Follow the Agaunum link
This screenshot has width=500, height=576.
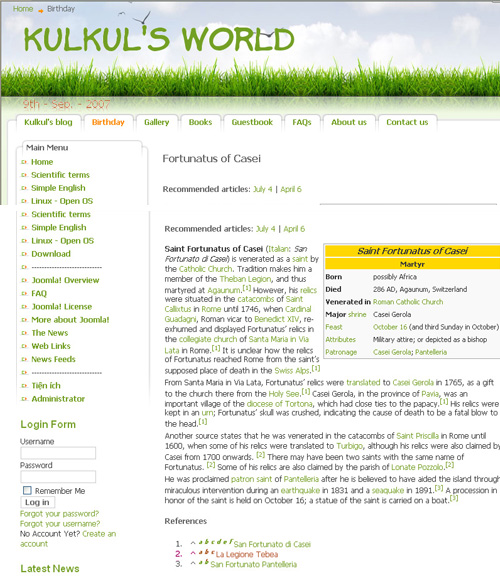point(224,290)
